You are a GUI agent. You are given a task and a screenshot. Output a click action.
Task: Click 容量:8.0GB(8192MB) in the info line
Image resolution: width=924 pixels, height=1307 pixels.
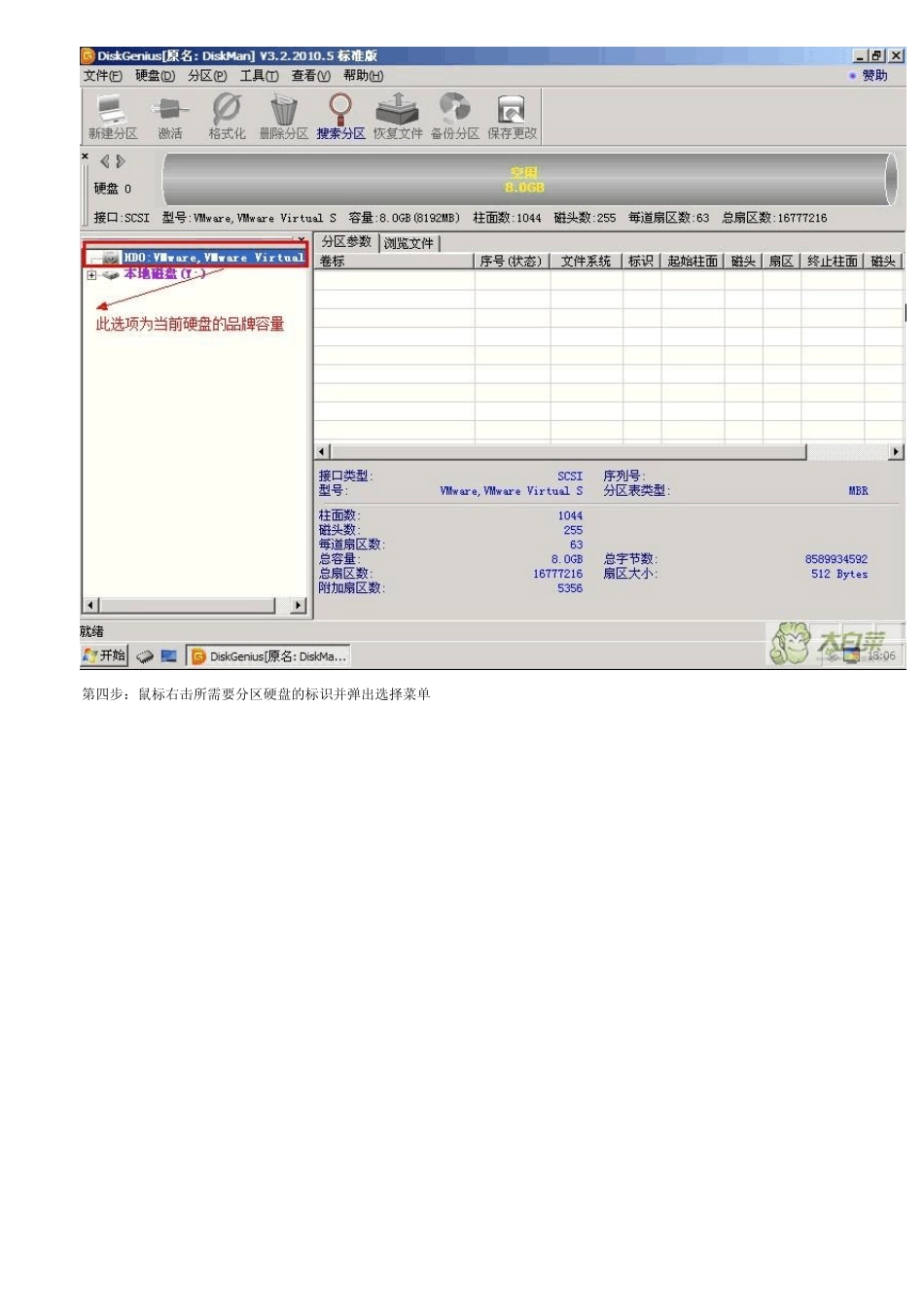click(404, 218)
